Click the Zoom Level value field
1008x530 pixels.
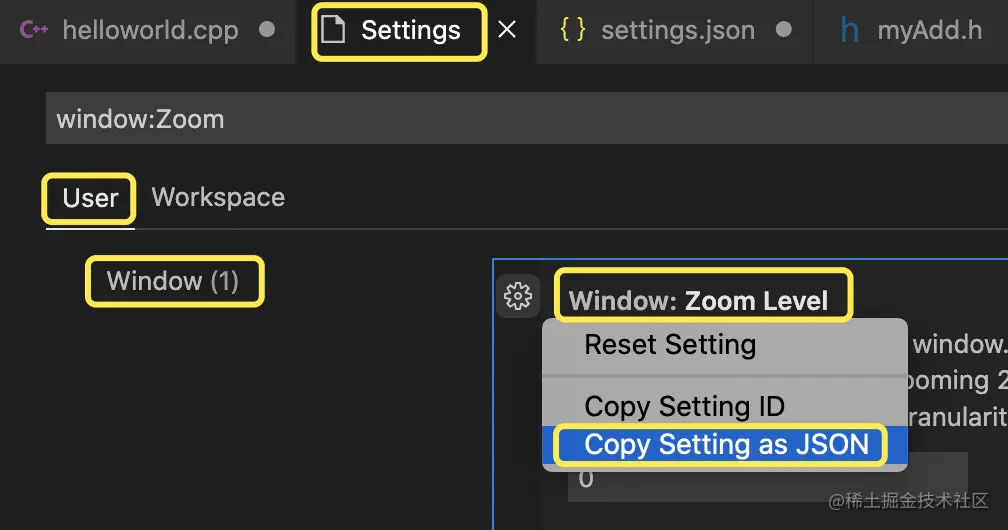(760, 479)
